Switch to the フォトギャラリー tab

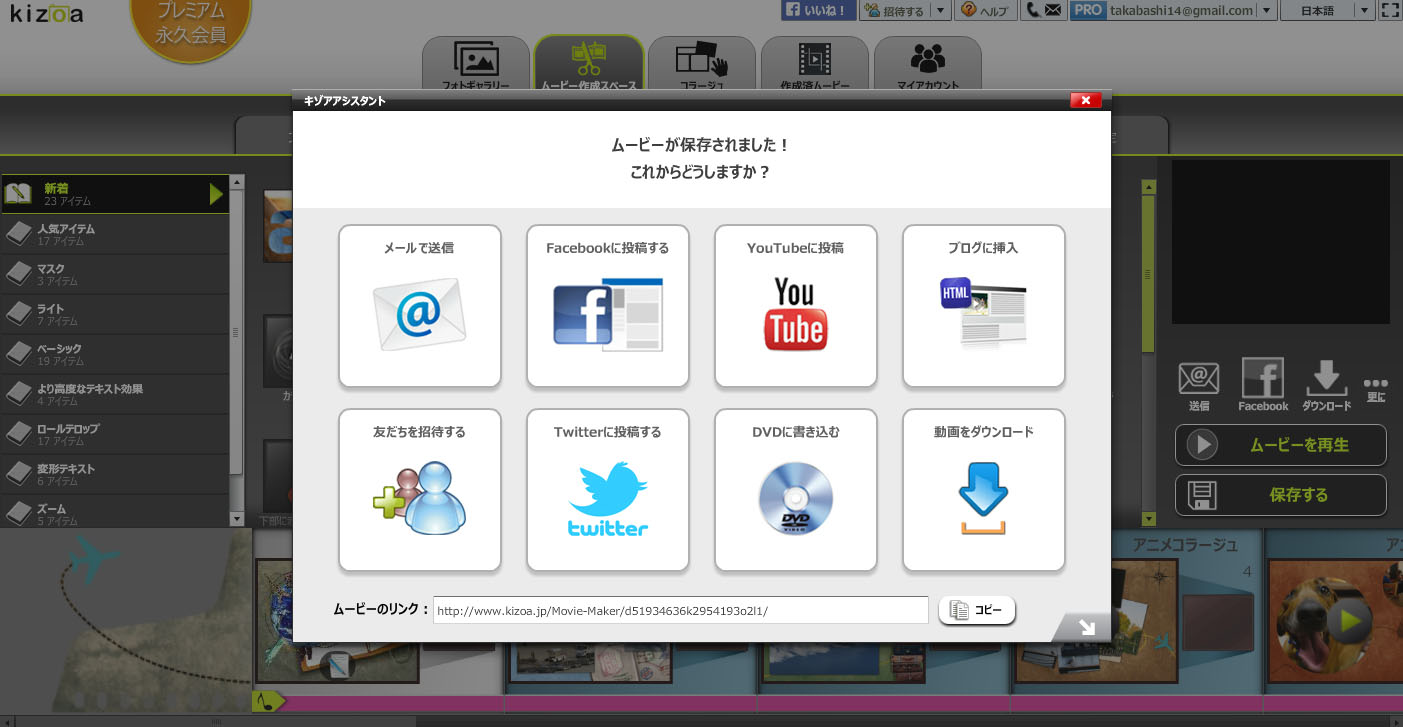click(x=476, y=66)
